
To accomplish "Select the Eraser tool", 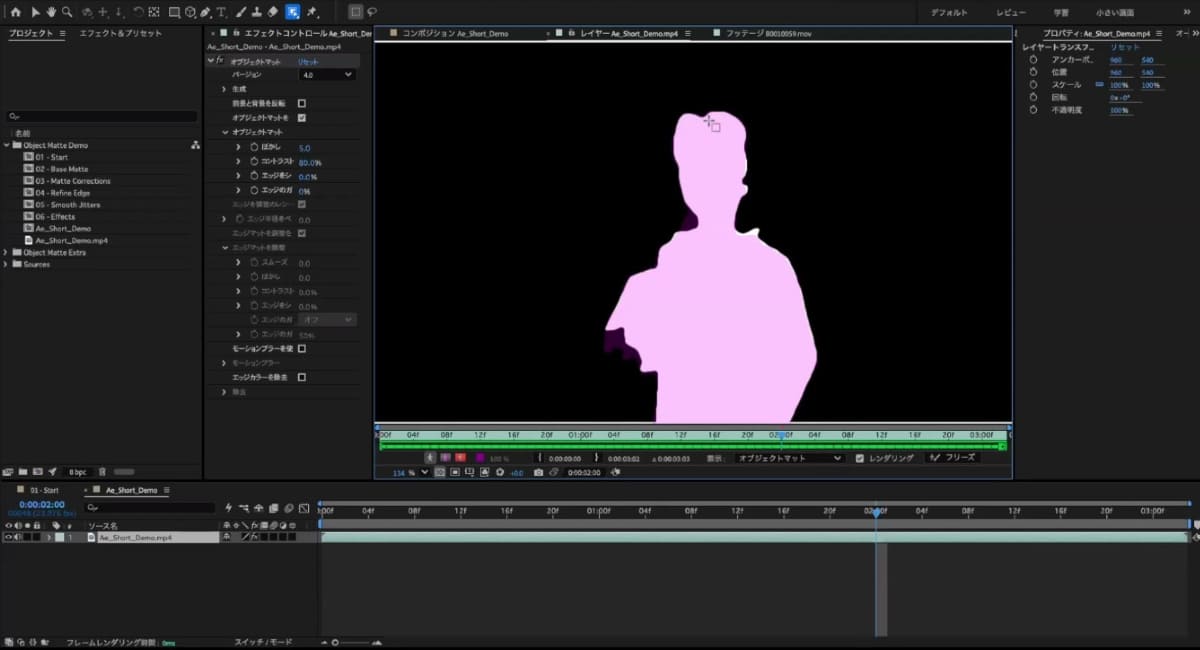I will (x=274, y=12).
